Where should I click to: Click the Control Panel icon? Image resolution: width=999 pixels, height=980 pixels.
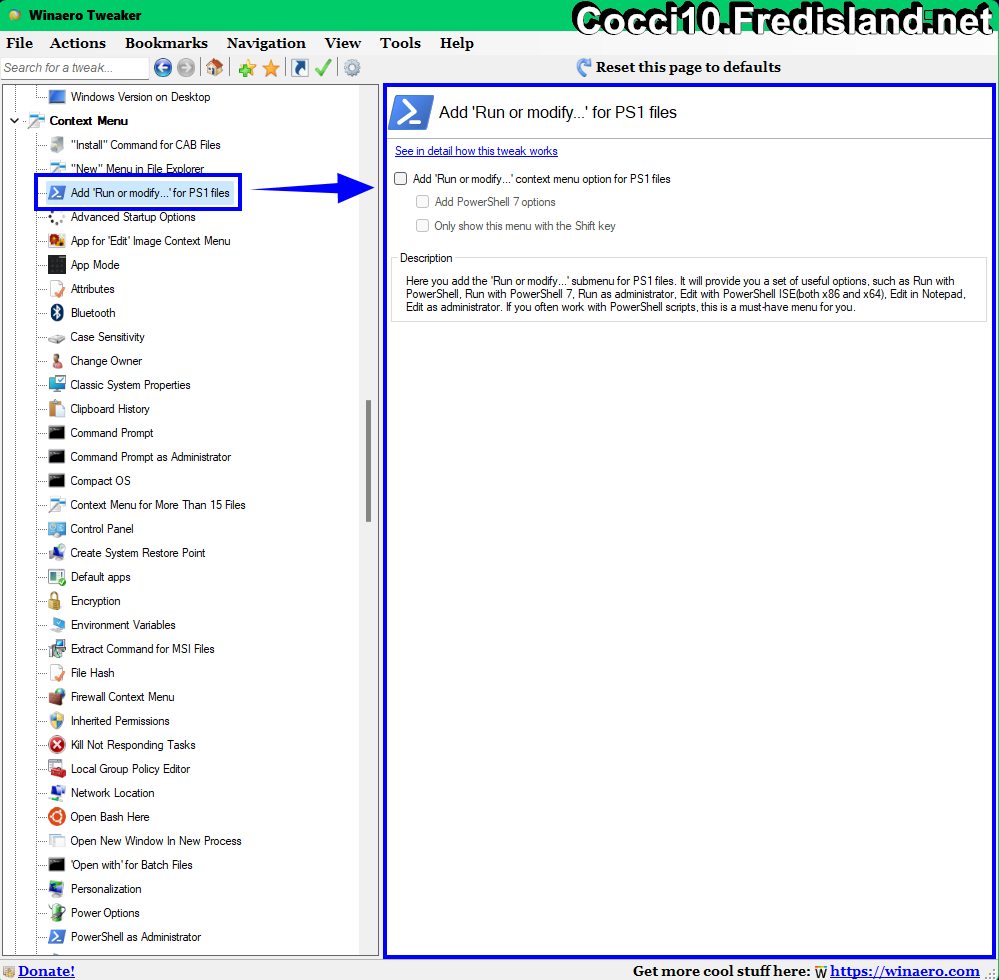coord(57,529)
